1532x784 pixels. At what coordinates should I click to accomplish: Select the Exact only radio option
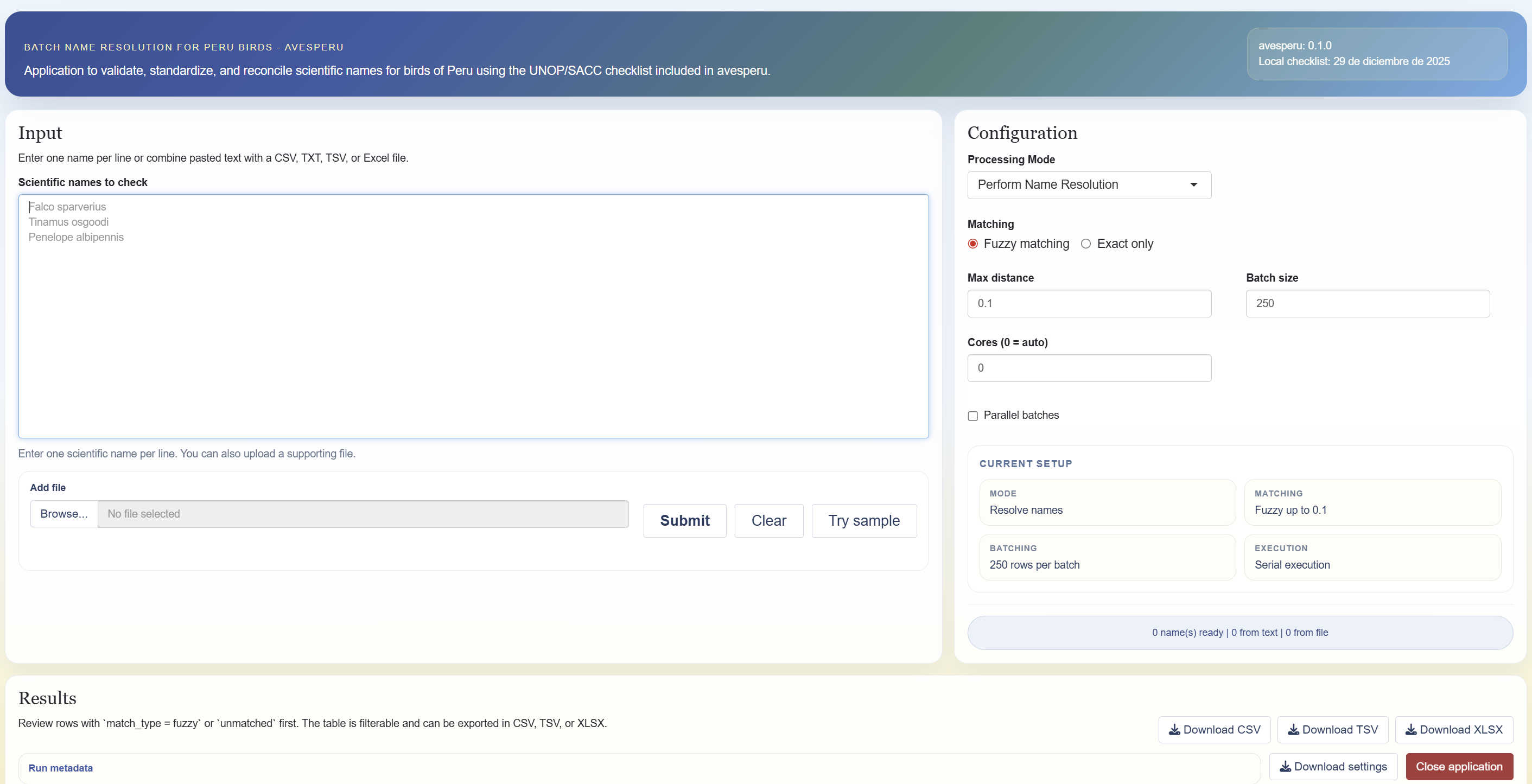[1086, 244]
